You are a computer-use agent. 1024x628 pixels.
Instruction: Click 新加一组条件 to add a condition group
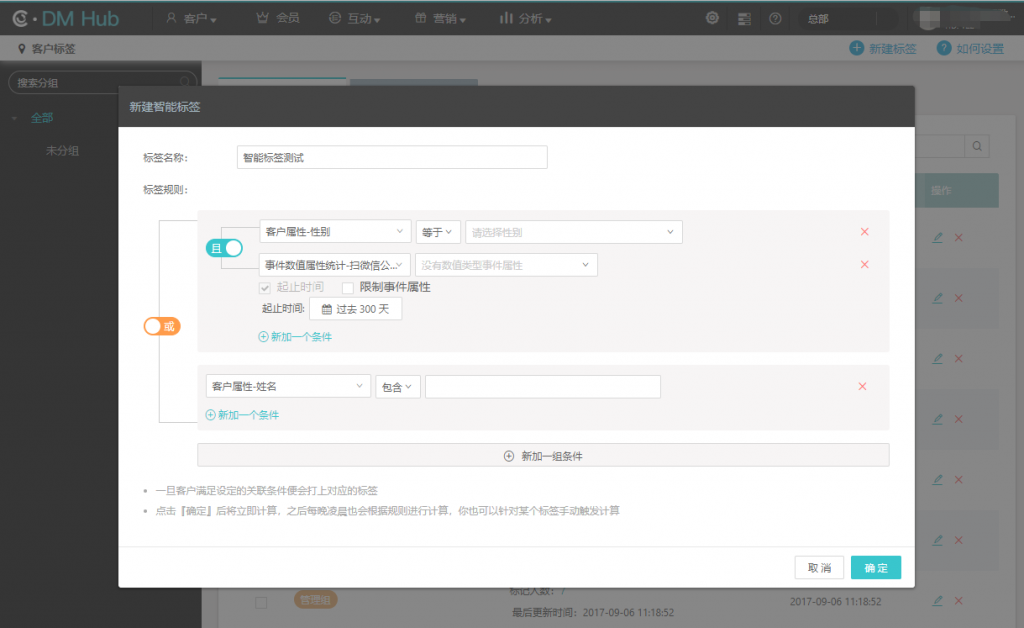543,455
